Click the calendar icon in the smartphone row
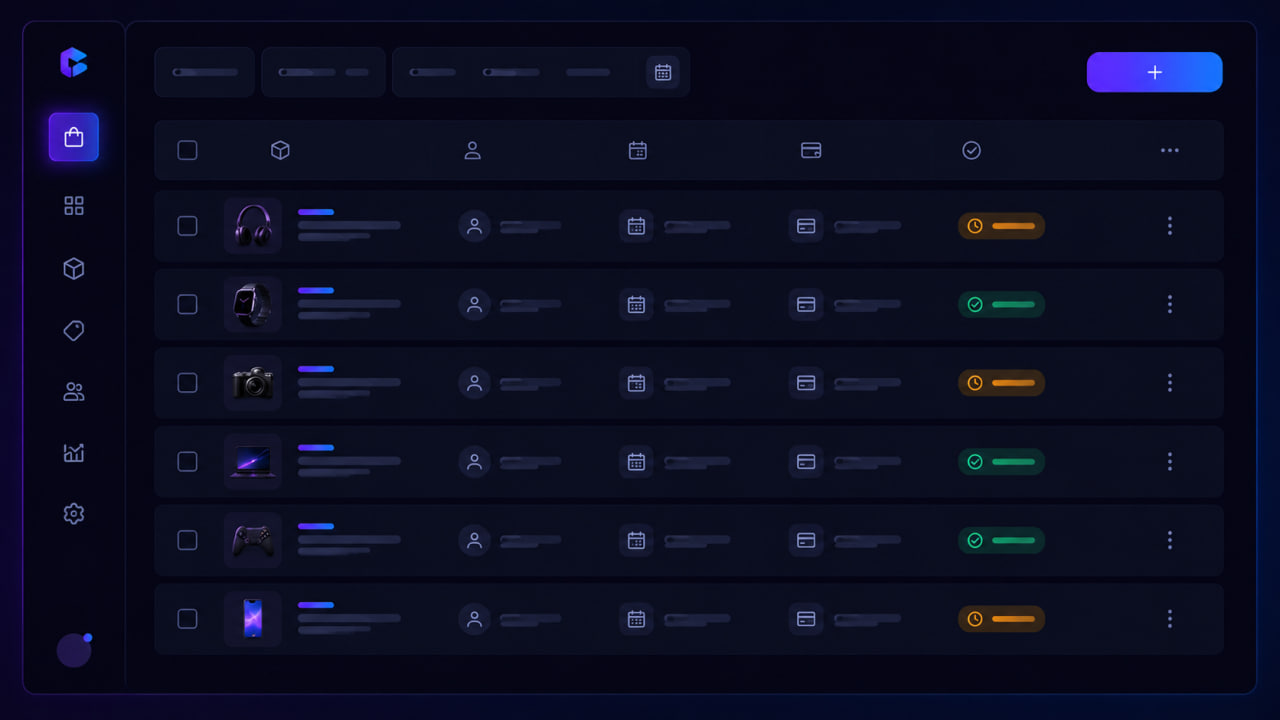 click(636, 619)
